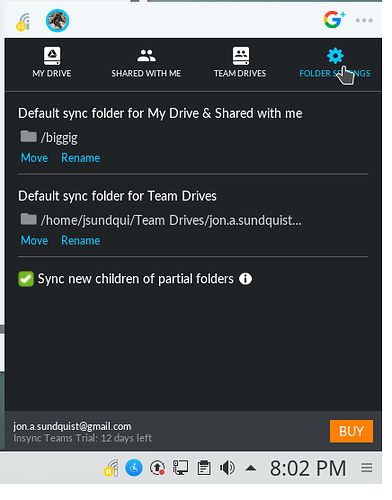392x500 pixels.
Task: Select the user account avatar
Action: pos(57,21)
